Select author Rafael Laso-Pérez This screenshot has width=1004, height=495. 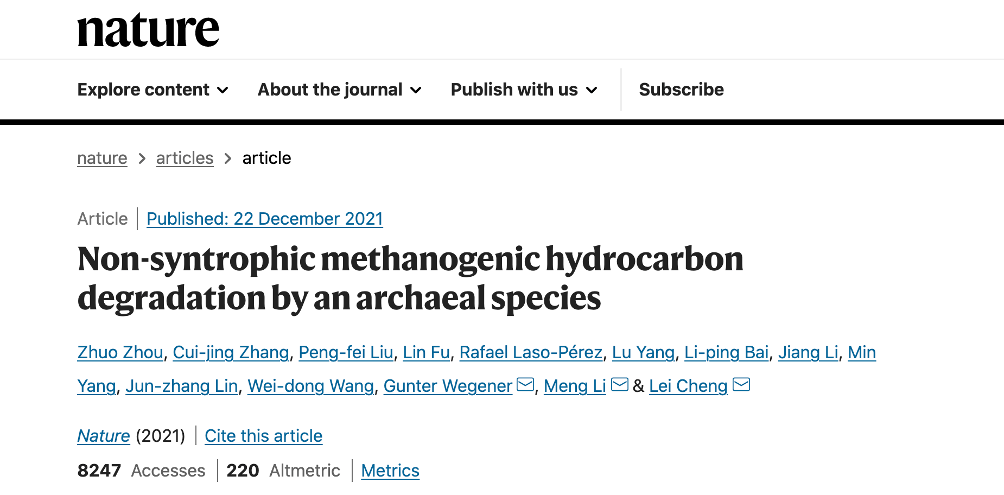point(531,353)
